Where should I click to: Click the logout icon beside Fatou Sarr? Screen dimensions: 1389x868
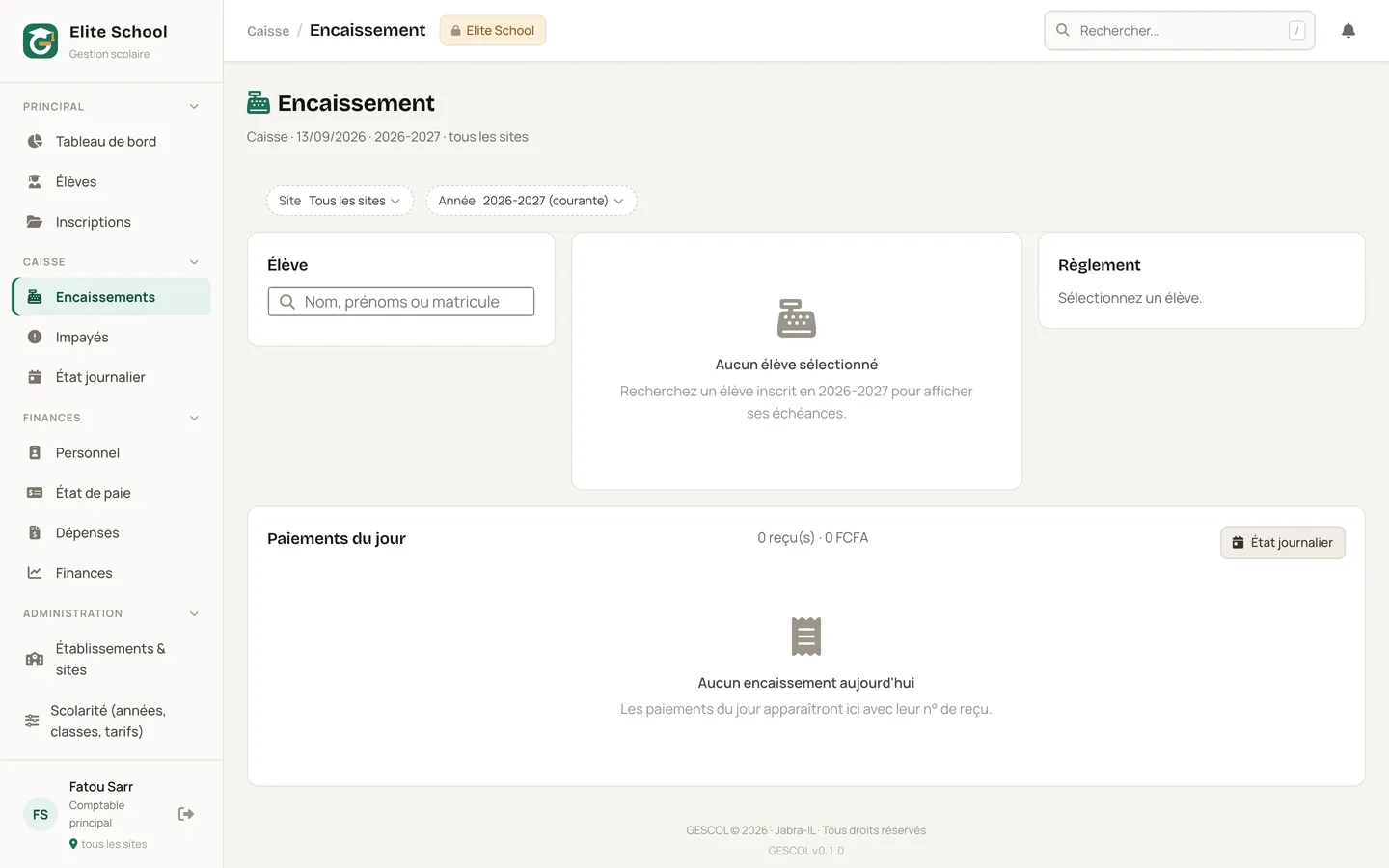click(186, 814)
